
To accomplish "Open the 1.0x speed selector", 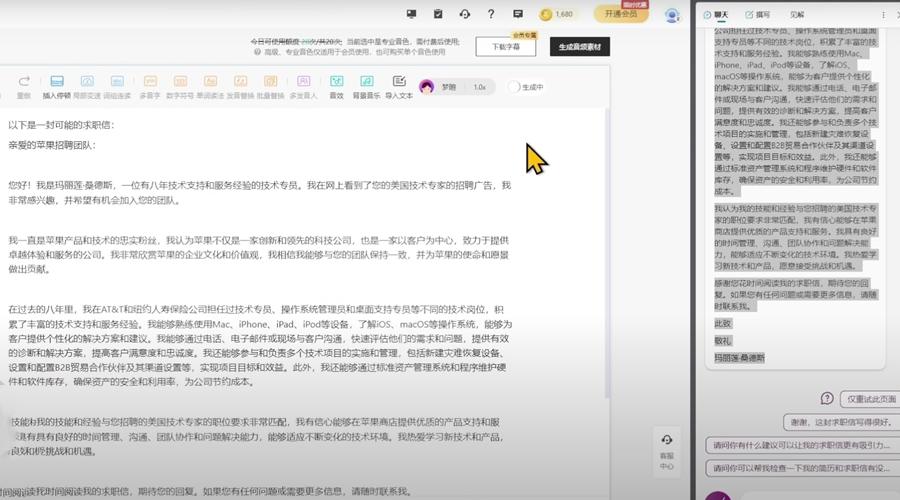I will [480, 87].
